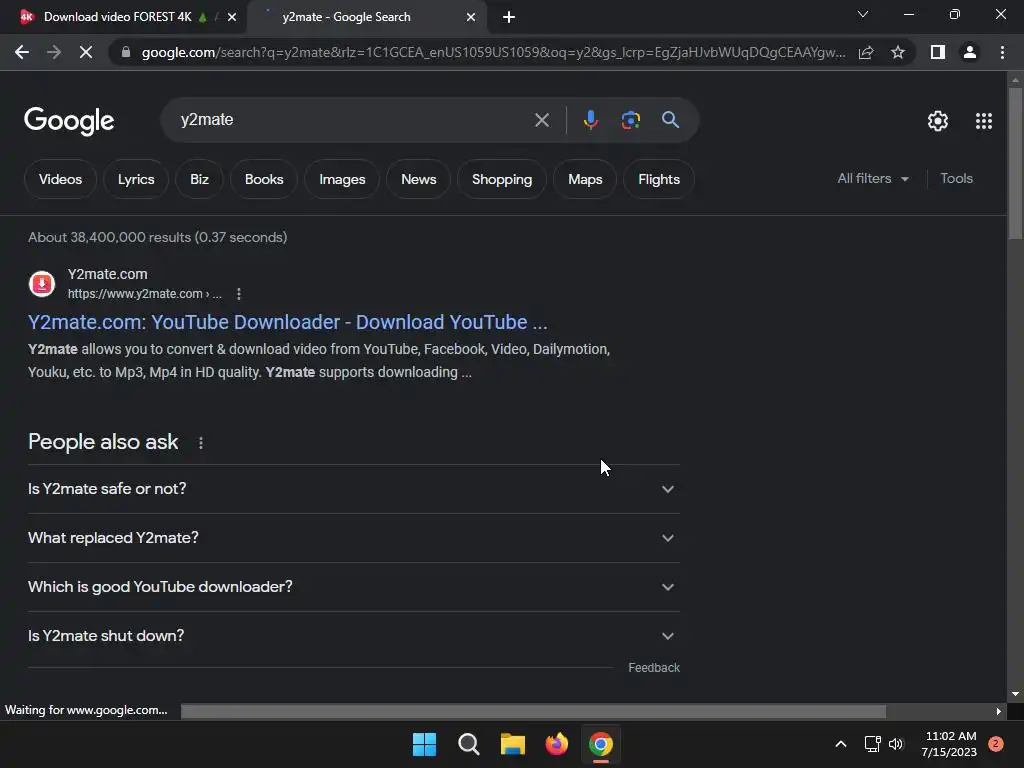The height and width of the screenshot is (768, 1024).
Task: Open People also ask options menu
Action: pyautogui.click(x=200, y=443)
